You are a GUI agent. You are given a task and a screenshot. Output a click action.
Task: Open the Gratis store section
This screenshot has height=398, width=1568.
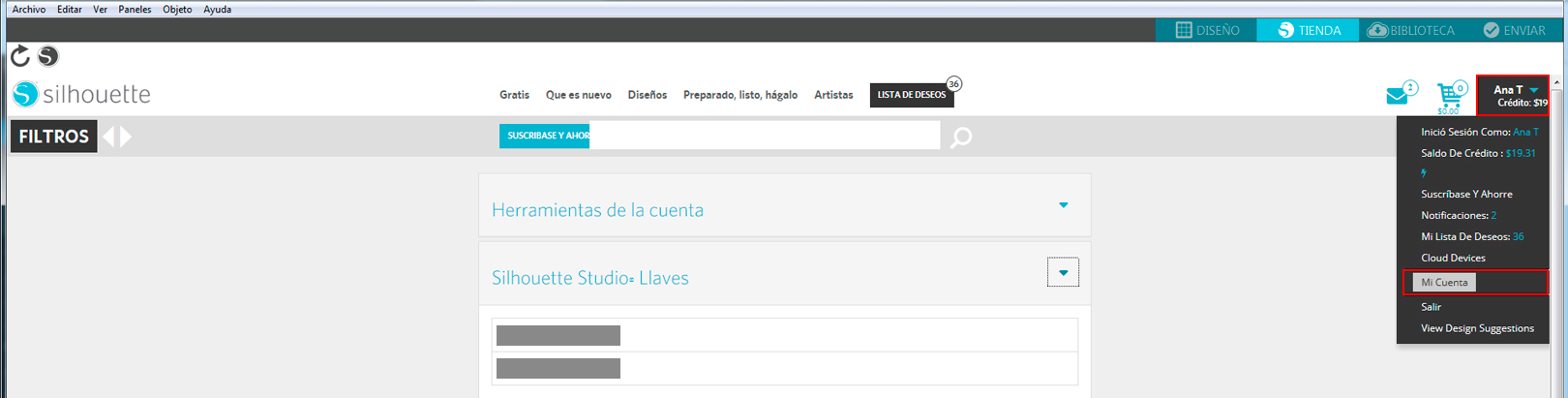514,95
